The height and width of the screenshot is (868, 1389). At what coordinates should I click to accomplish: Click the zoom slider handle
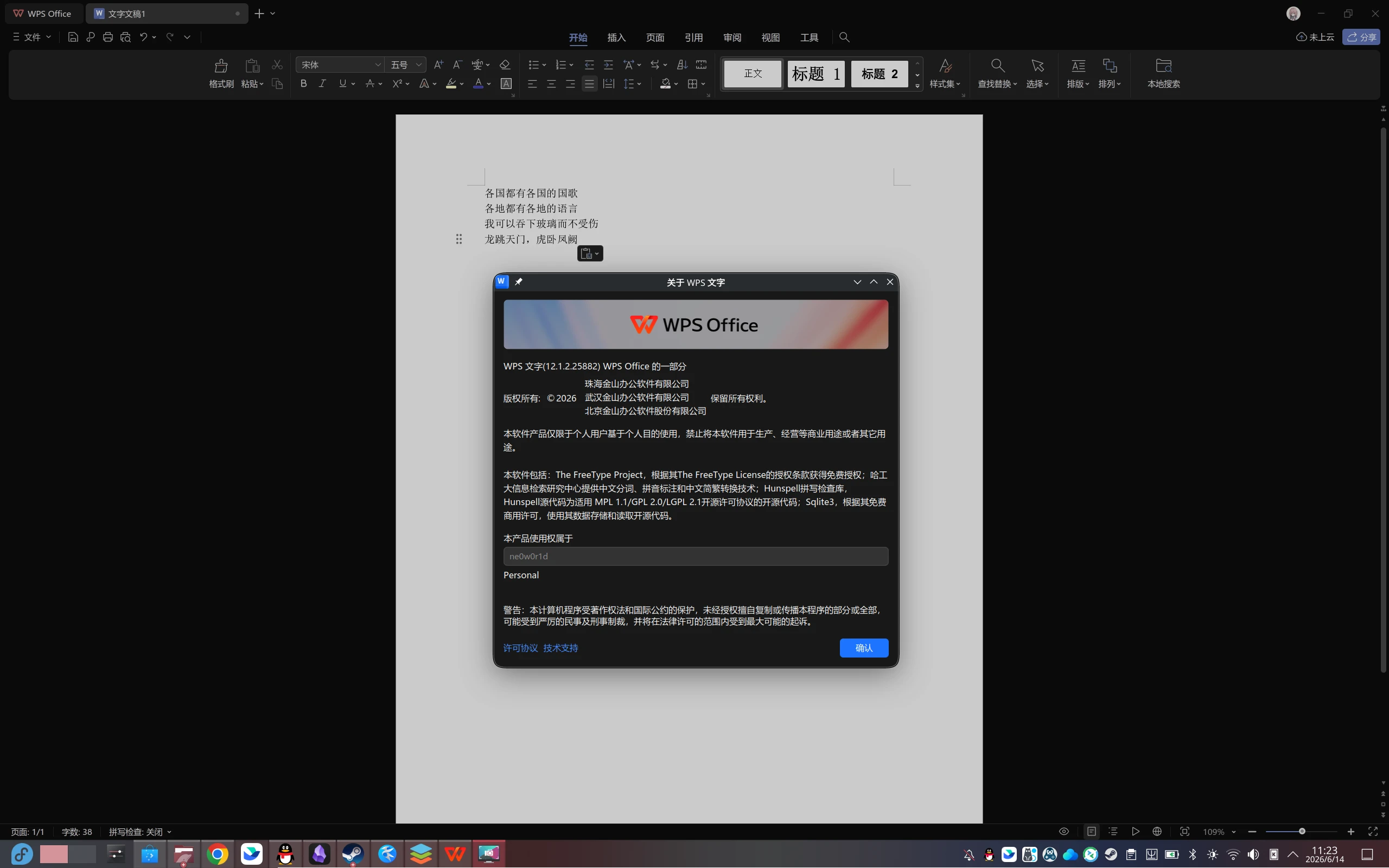pos(1302,832)
